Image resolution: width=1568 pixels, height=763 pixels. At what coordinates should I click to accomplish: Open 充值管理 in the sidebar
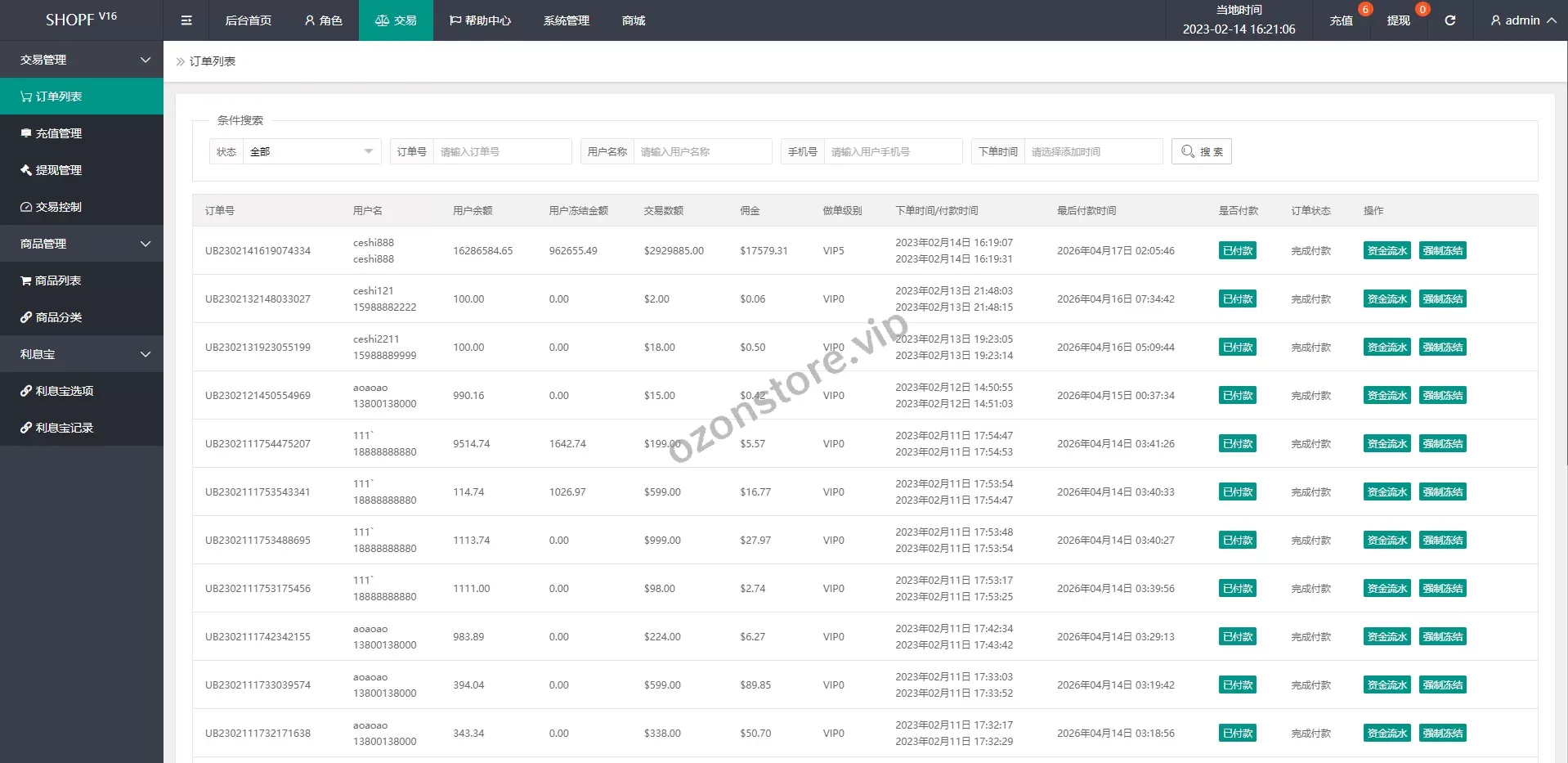[x=58, y=133]
